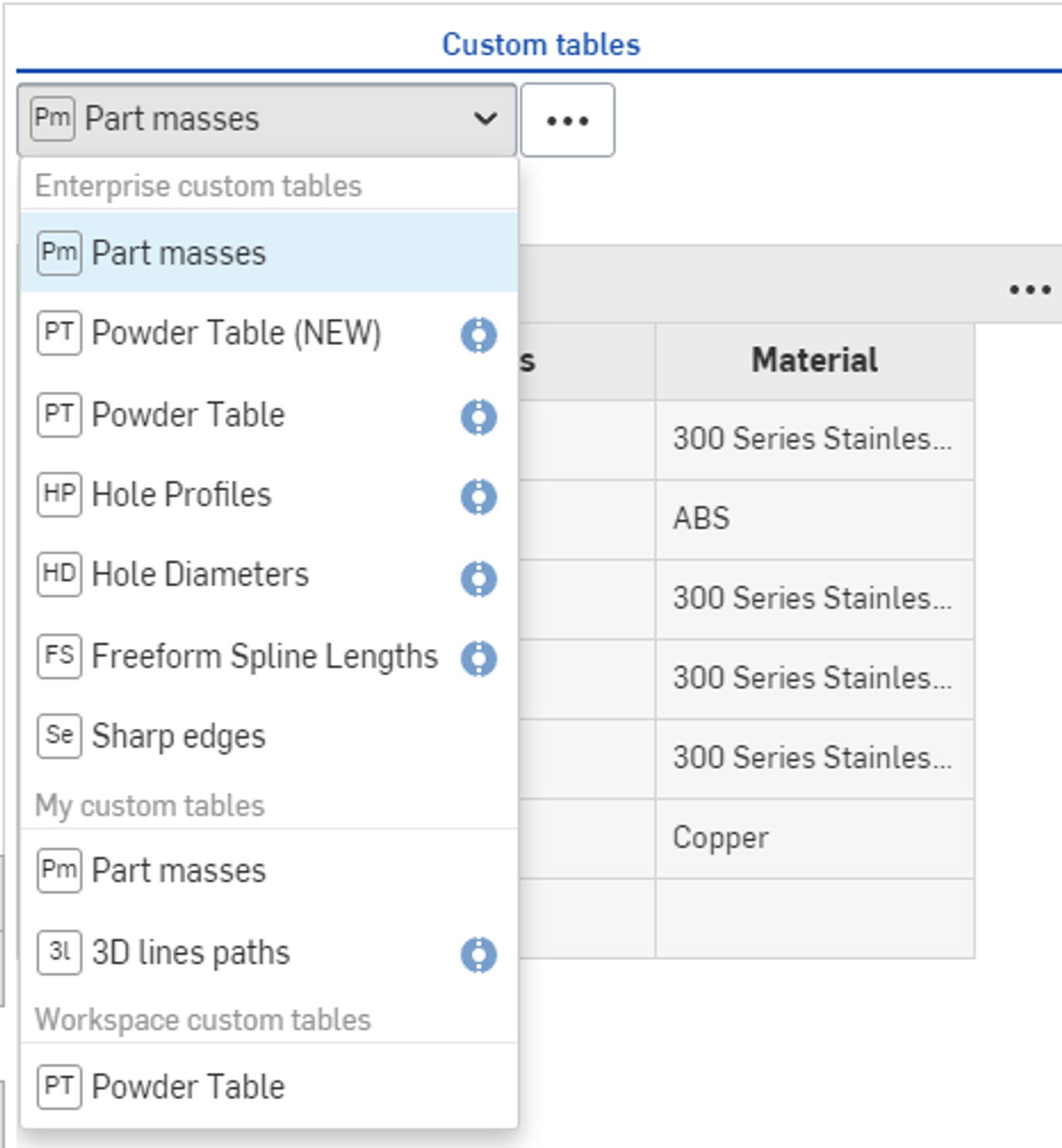Image resolution: width=1062 pixels, height=1148 pixels.
Task: Click the blue icon next to Hole Profiles
Action: pos(479,496)
